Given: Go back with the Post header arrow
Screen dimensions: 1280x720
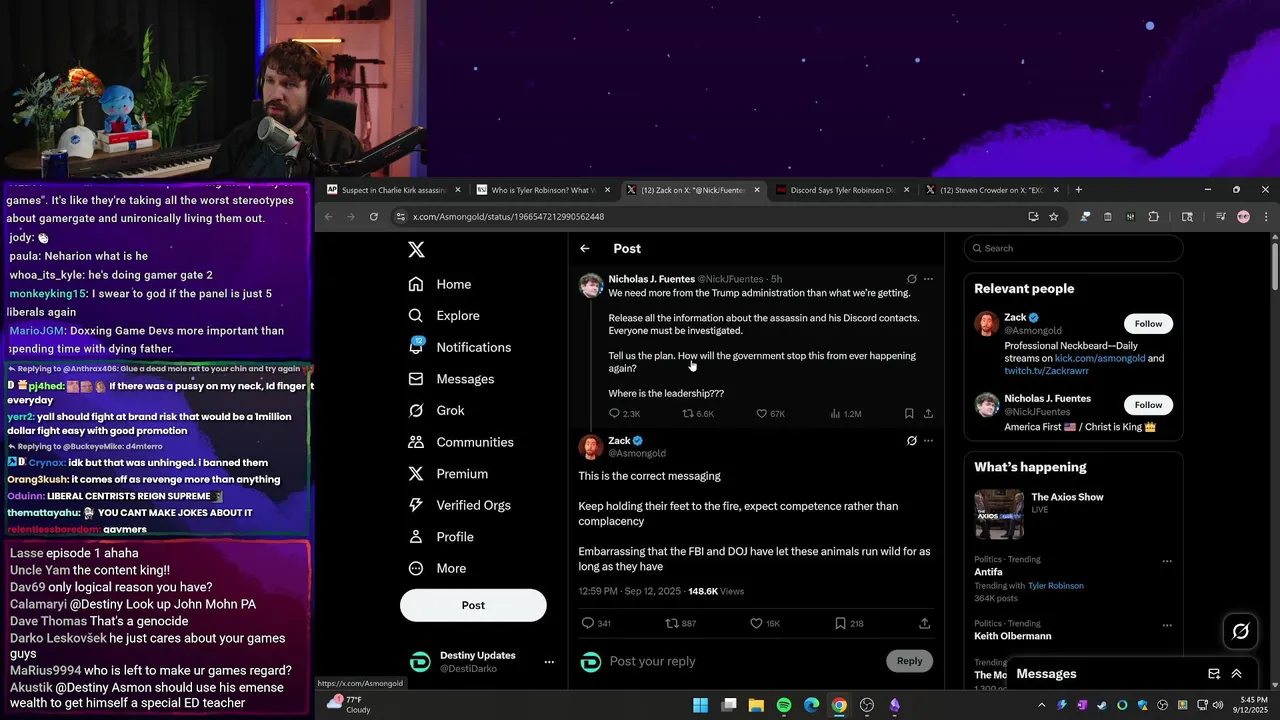Looking at the screenshot, I should (x=585, y=249).
